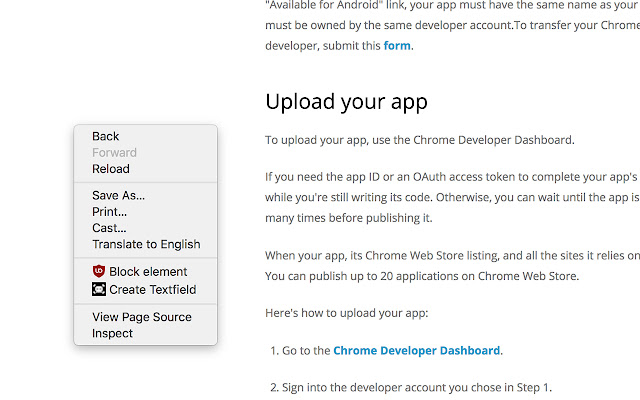This screenshot has height=400, width=640.
Task: Click the 'When your app, its Chrome Web Store listing' line
Action: click(452, 256)
